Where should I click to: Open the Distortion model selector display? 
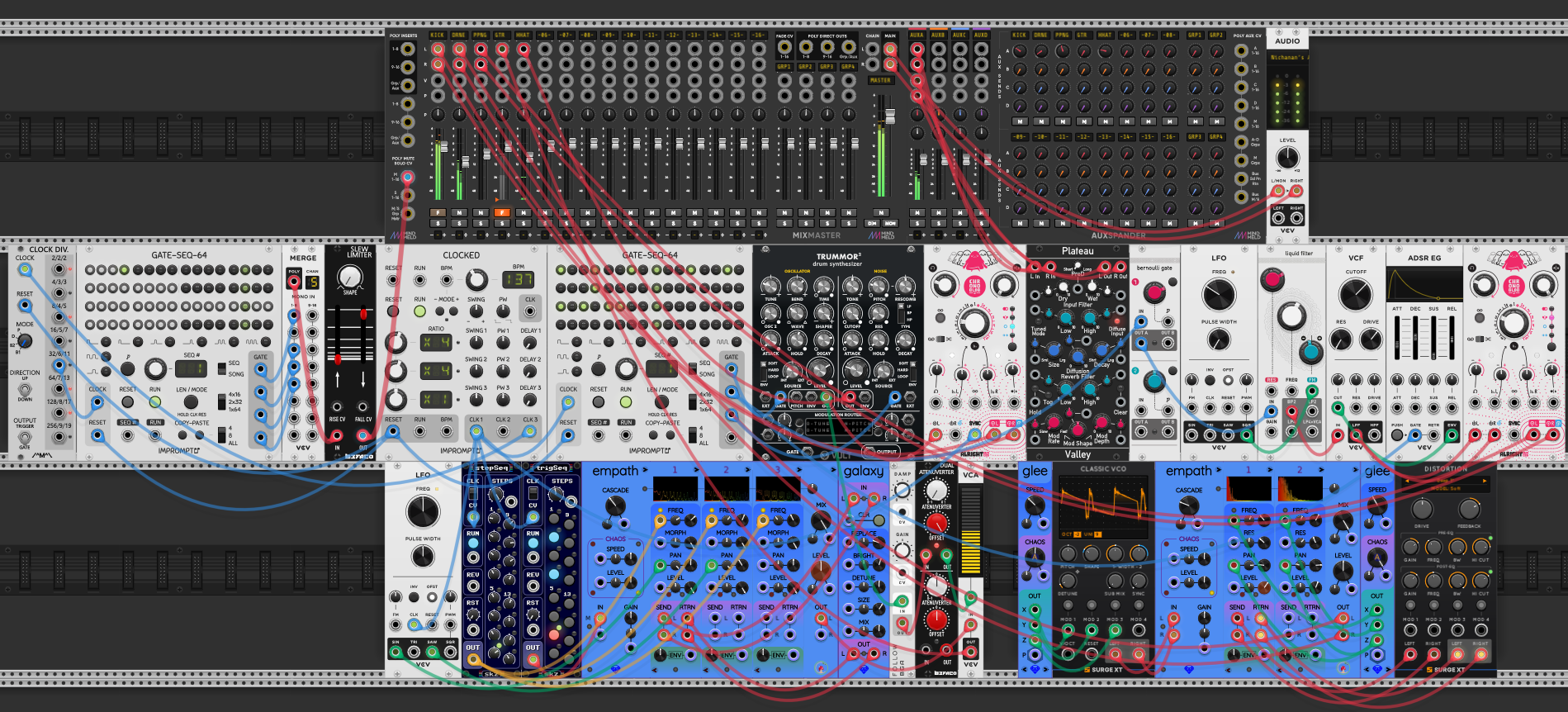(1446, 485)
